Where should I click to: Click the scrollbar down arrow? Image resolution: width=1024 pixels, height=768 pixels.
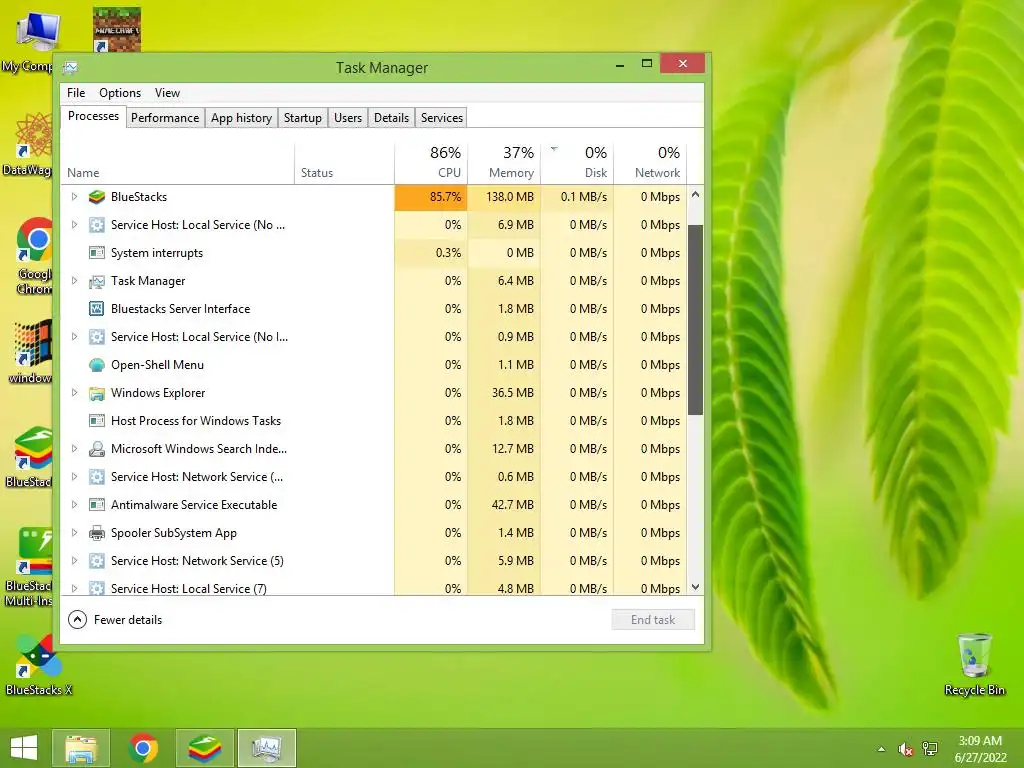[x=696, y=586]
